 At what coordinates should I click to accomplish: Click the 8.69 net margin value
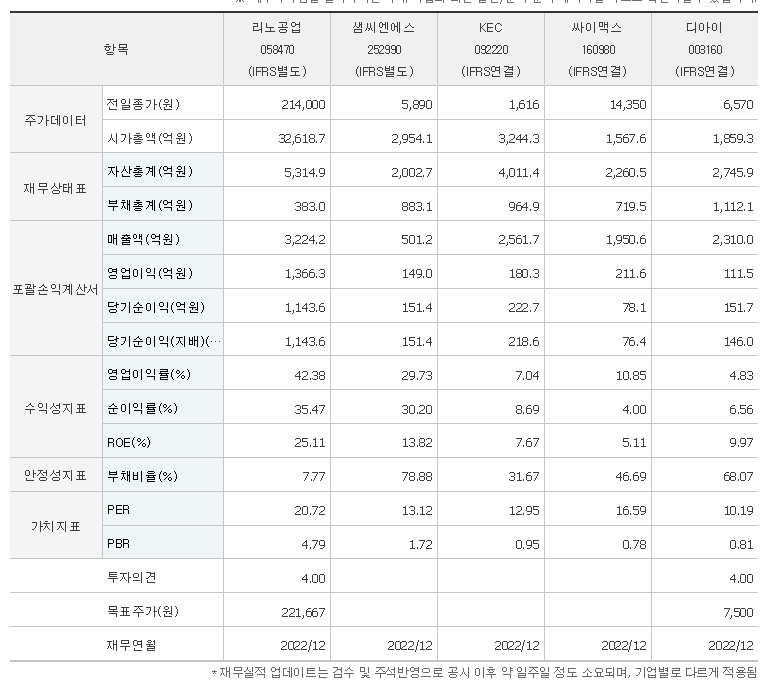coord(527,410)
